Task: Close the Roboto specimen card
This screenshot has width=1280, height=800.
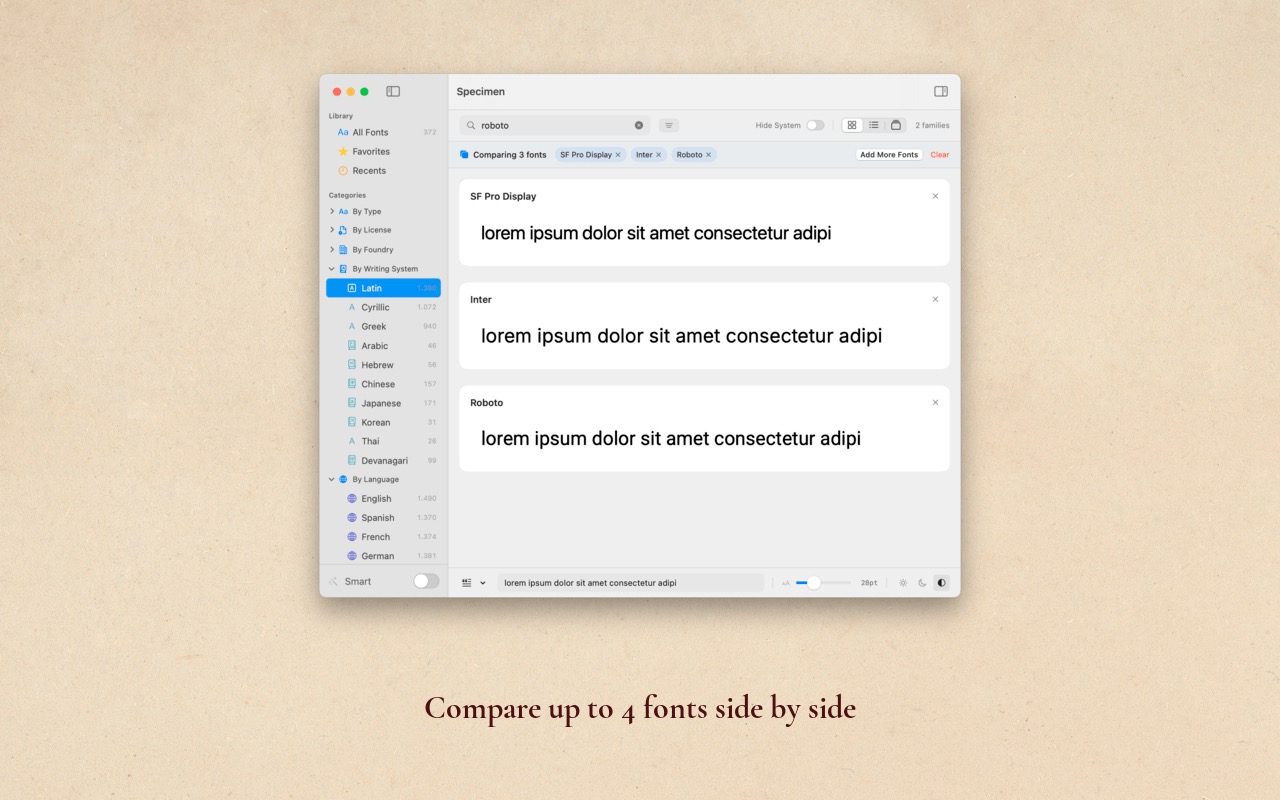Action: [x=935, y=402]
